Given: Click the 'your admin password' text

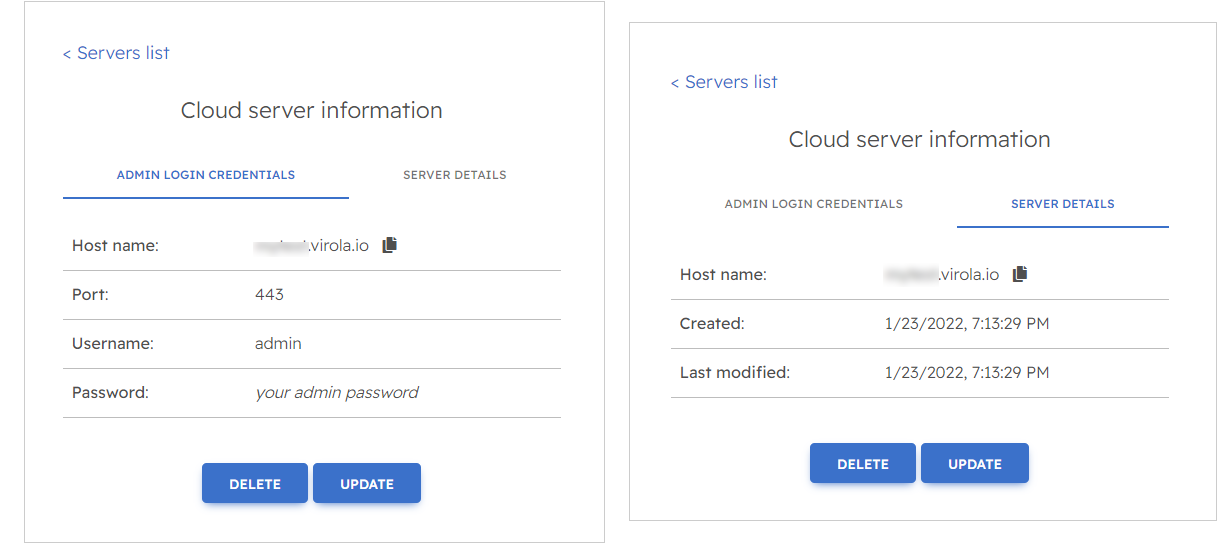Looking at the screenshot, I should tap(337, 393).
